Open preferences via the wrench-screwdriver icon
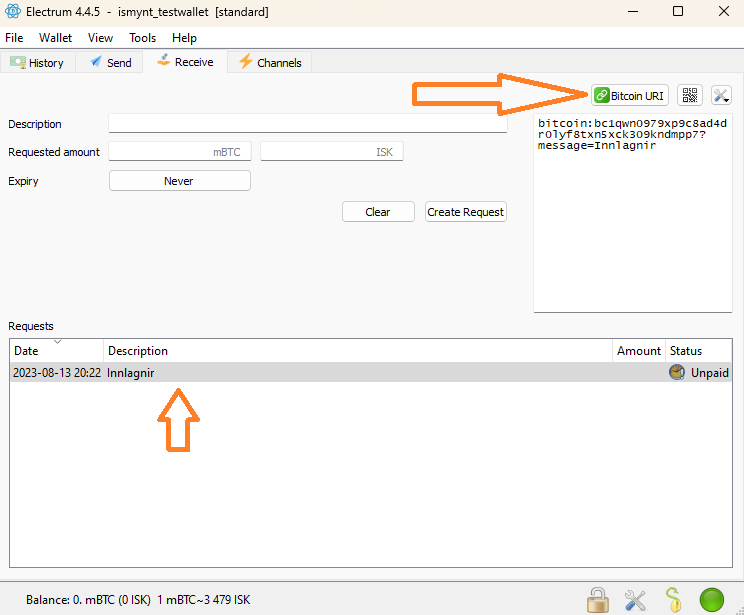 635,600
